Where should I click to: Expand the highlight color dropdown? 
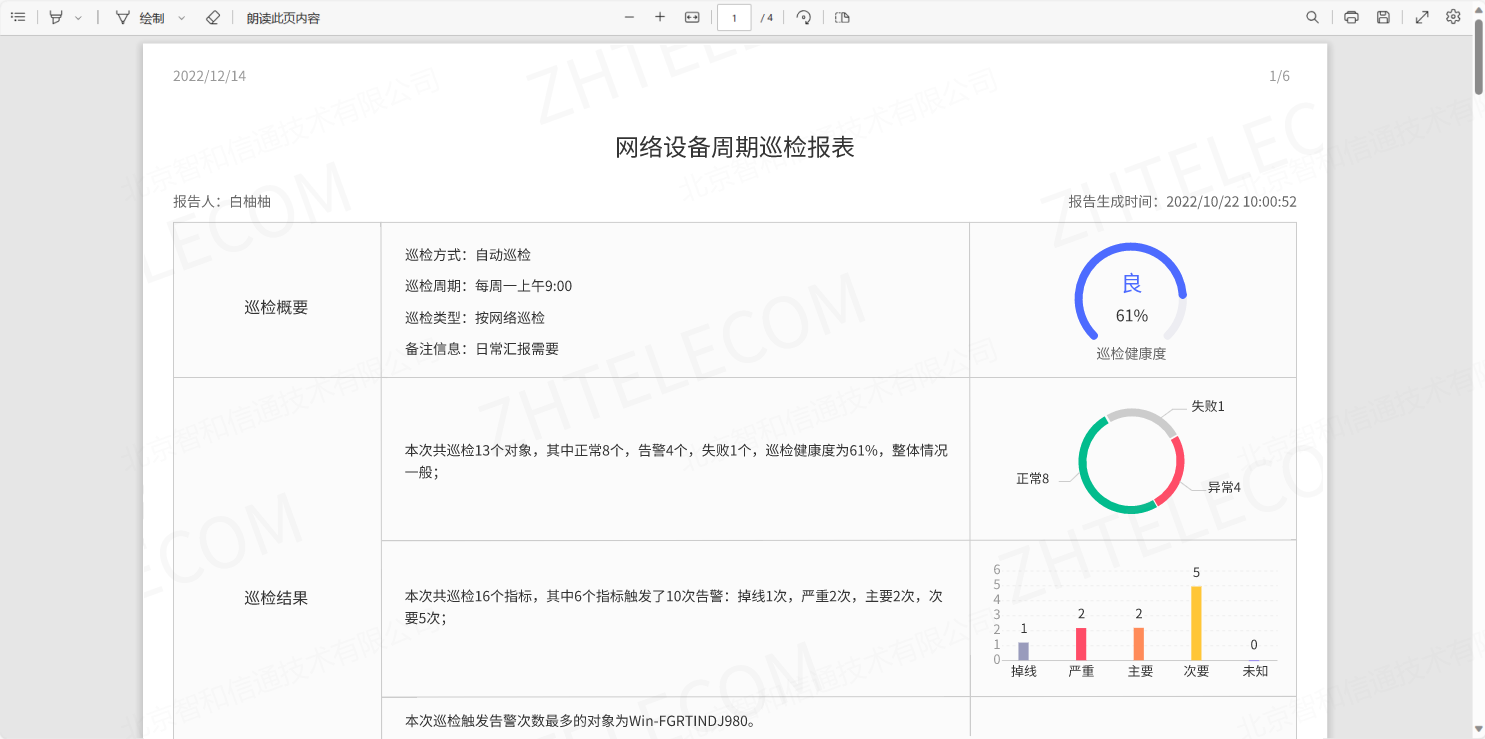click(78, 18)
